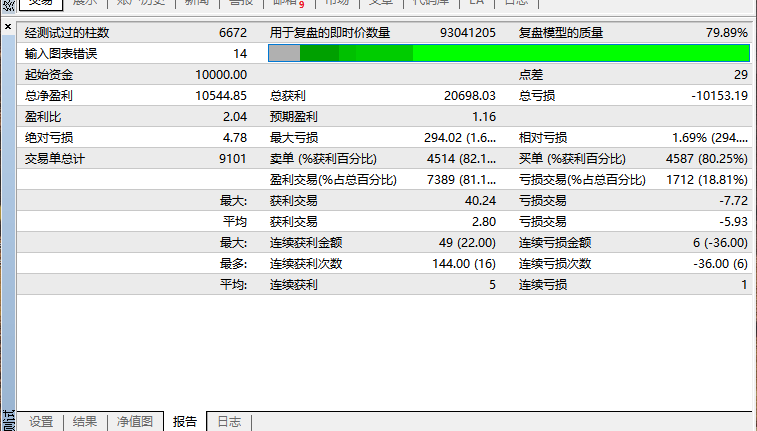
Task: Click the 连续亏损次数 label
Action: point(555,264)
